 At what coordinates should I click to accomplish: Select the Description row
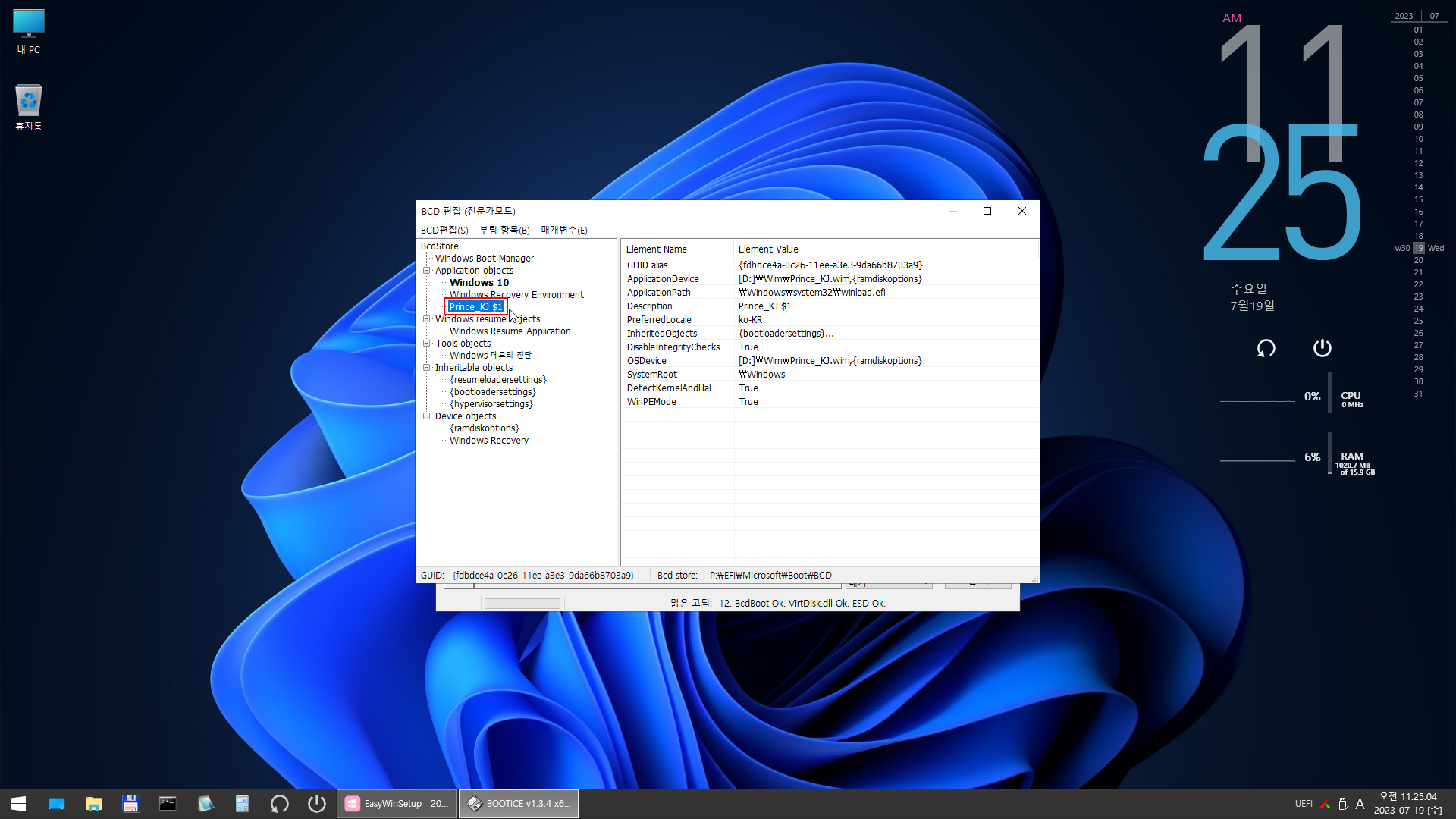coord(830,306)
